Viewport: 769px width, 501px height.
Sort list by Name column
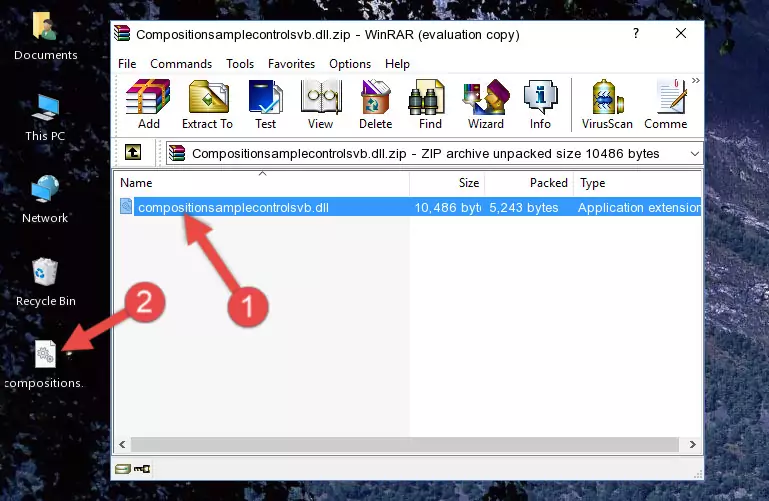[x=262, y=183]
